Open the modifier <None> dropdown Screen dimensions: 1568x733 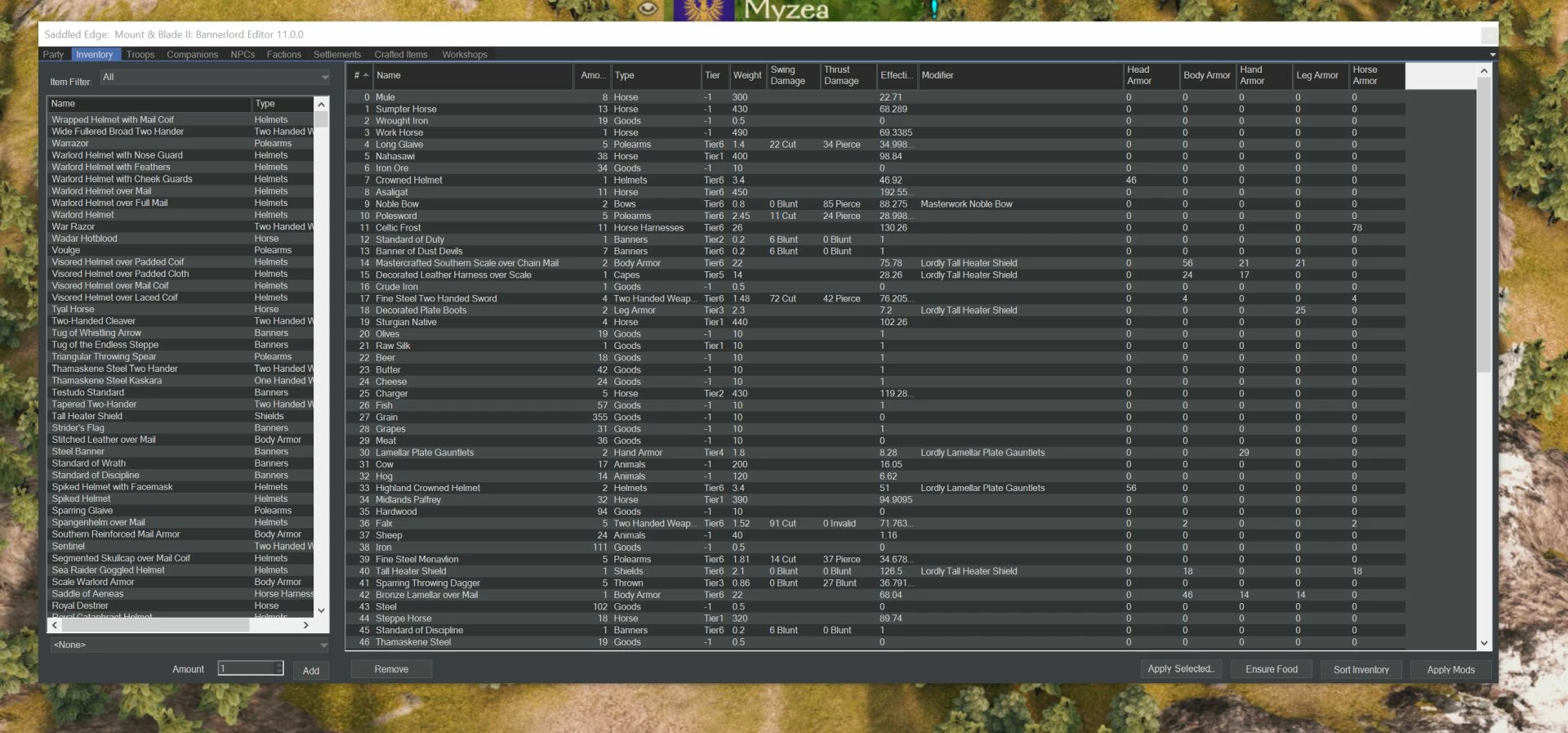tap(189, 645)
